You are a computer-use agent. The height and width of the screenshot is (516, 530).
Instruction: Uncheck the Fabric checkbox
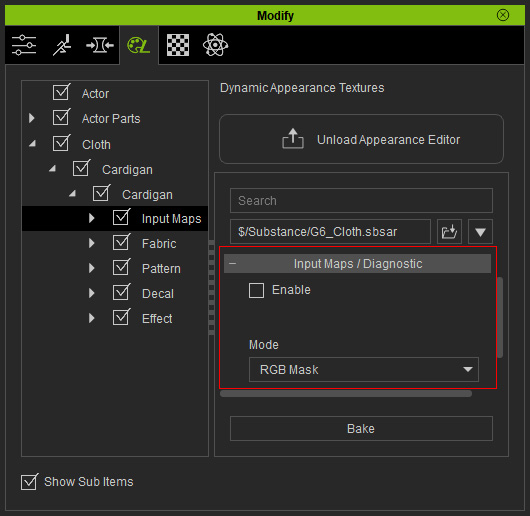[x=121, y=242]
